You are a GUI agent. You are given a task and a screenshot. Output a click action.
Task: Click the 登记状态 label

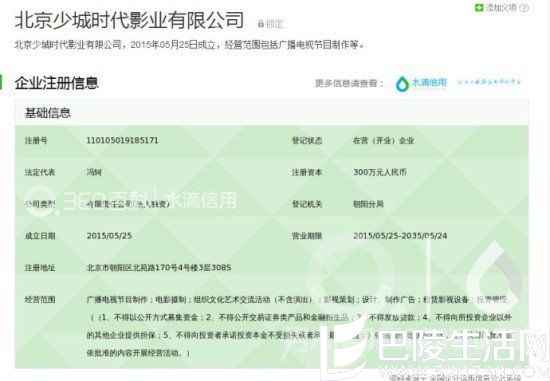coord(307,141)
